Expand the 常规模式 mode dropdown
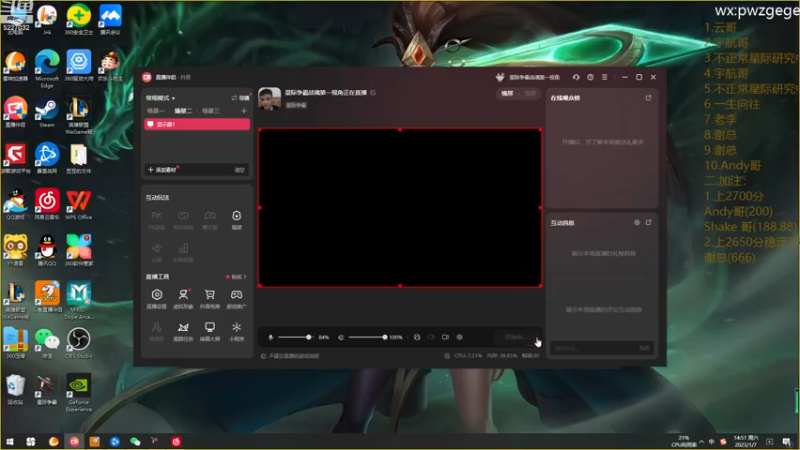Image resolution: width=800 pixels, height=450 pixels. click(160, 98)
